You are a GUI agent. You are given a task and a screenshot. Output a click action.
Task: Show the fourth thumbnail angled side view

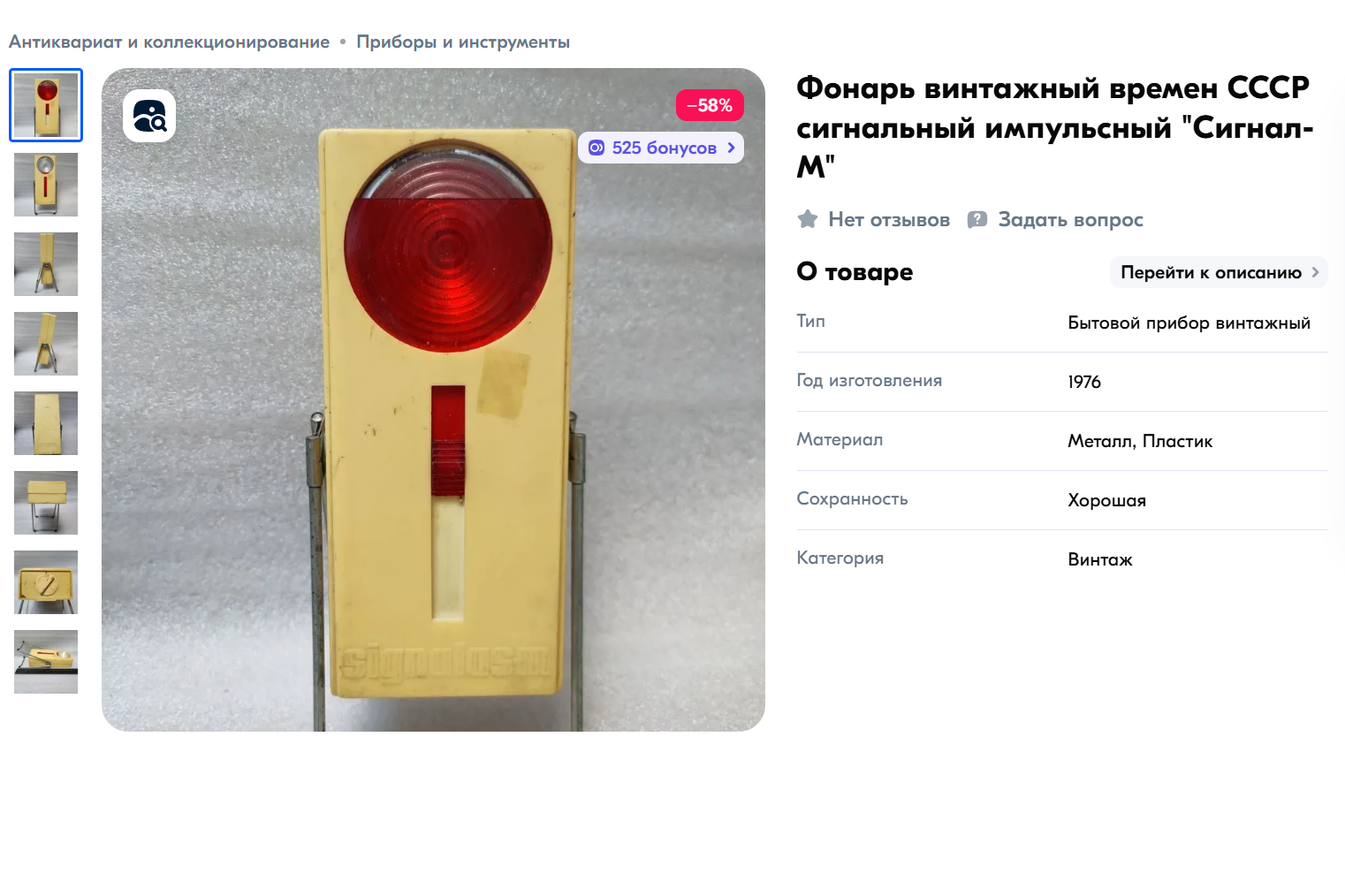[x=46, y=344]
